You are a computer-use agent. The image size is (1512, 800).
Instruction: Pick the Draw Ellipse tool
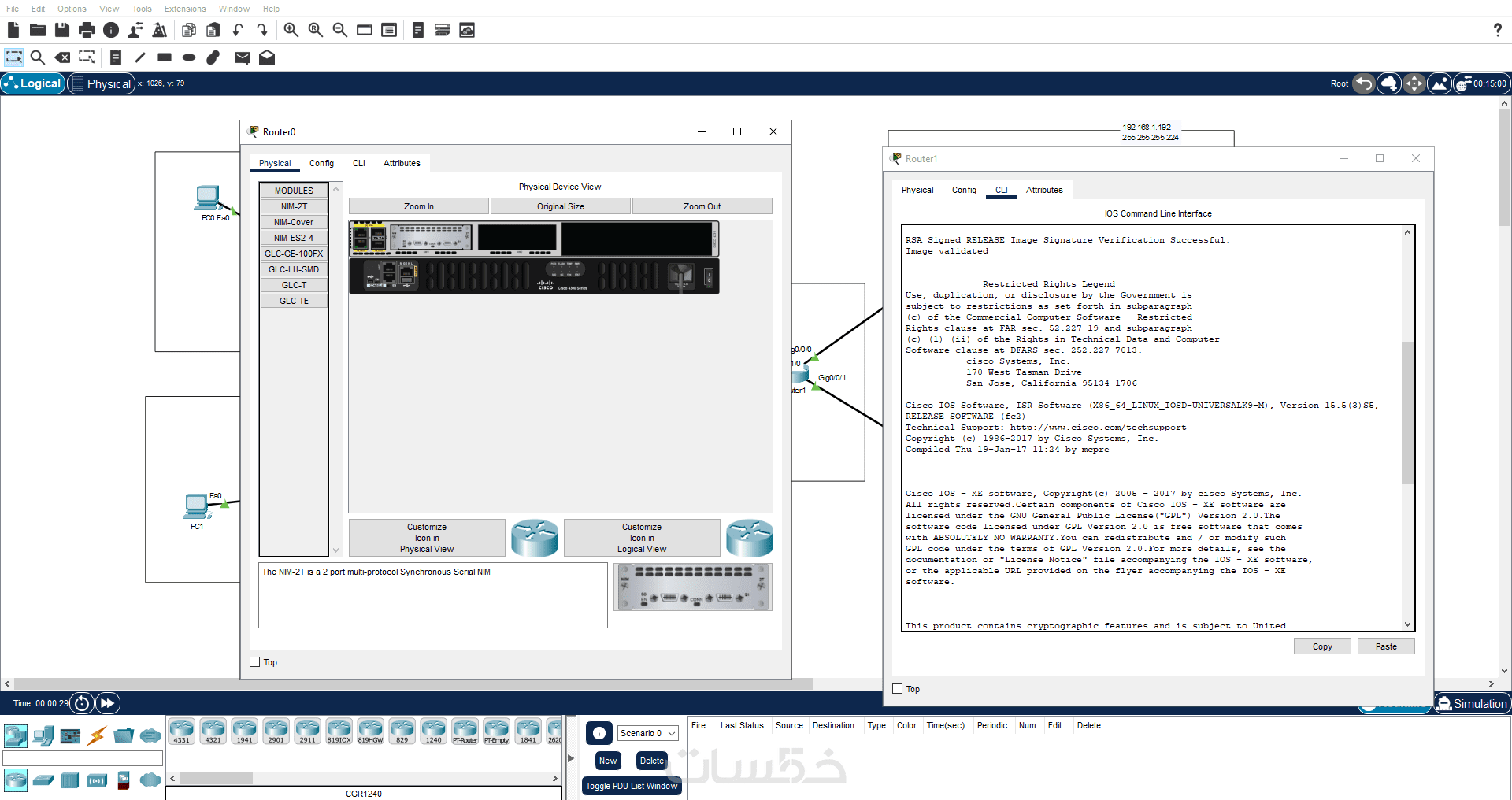(189, 57)
